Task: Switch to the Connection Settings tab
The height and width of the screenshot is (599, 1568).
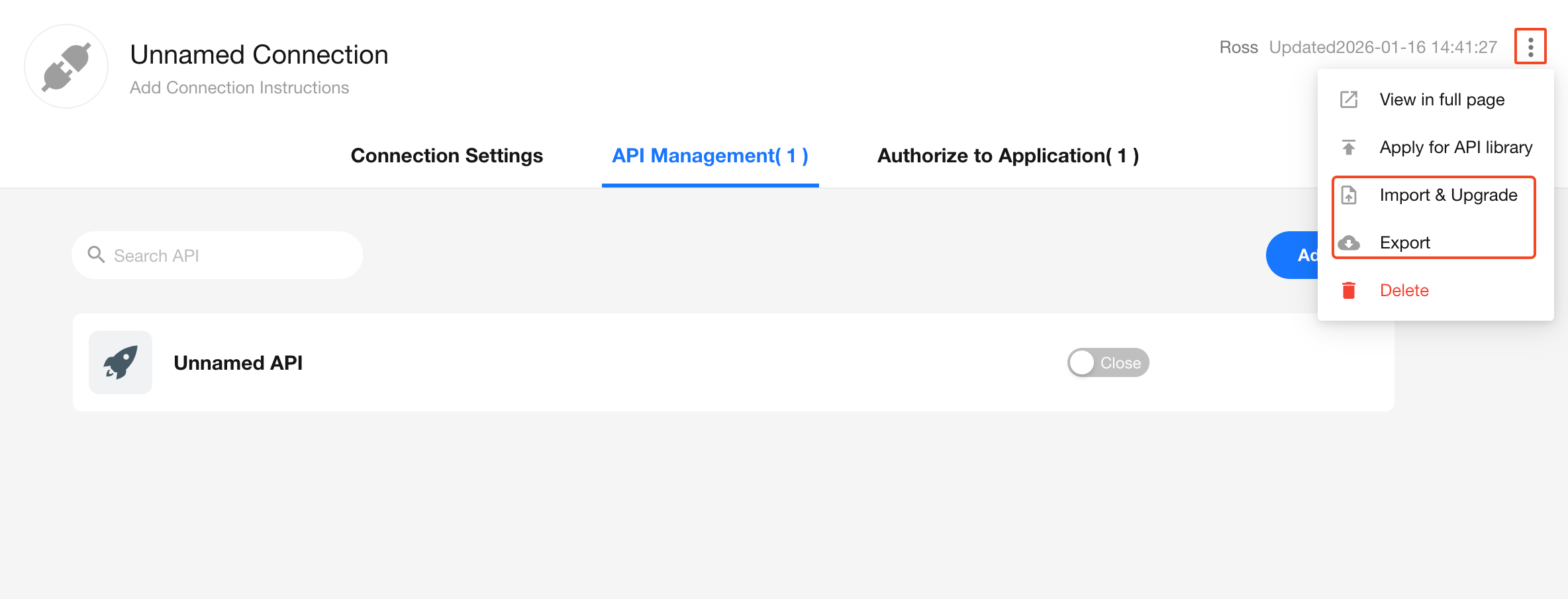Action: pyautogui.click(x=446, y=156)
